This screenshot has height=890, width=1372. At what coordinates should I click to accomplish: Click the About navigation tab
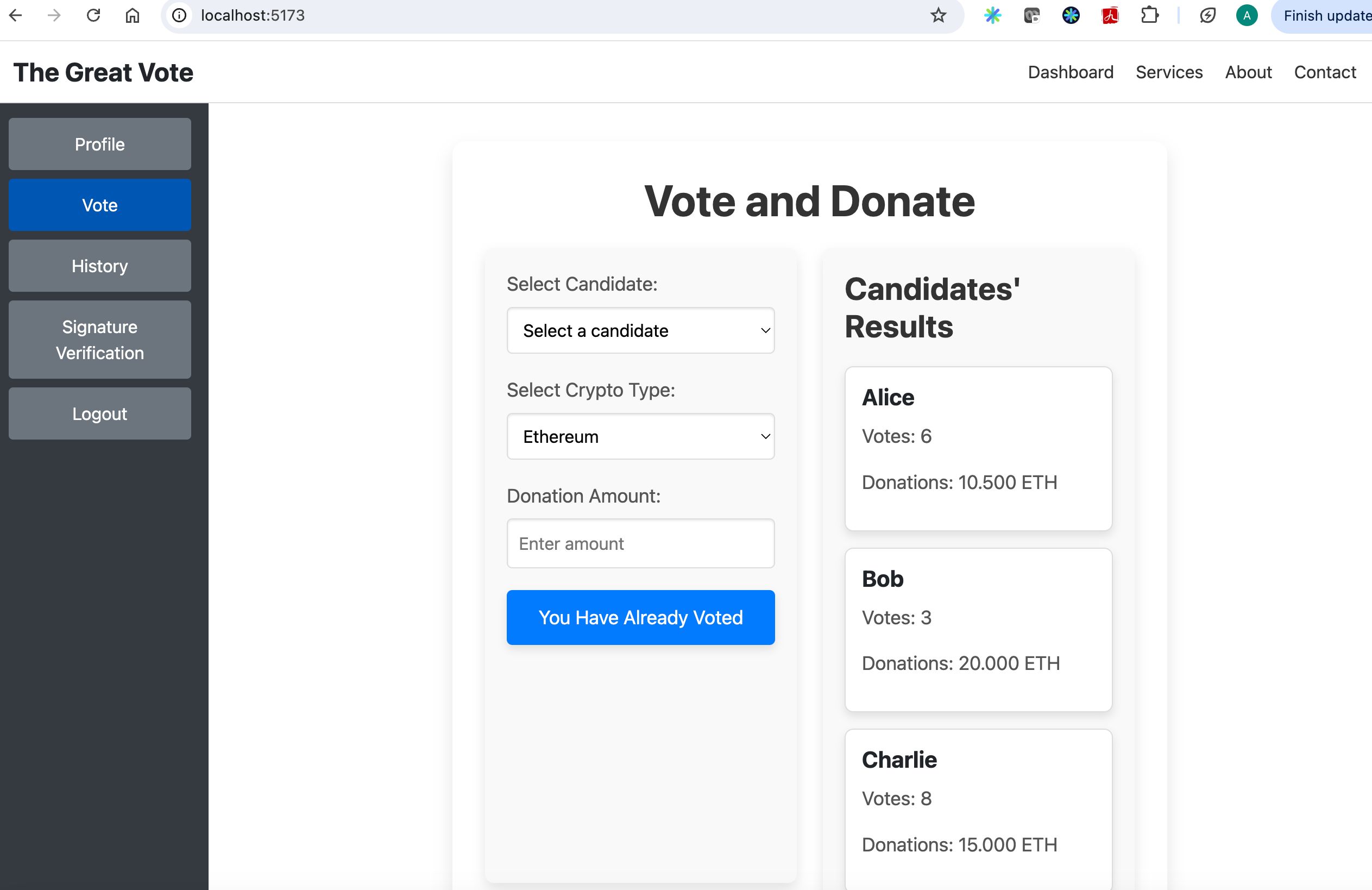(1249, 71)
